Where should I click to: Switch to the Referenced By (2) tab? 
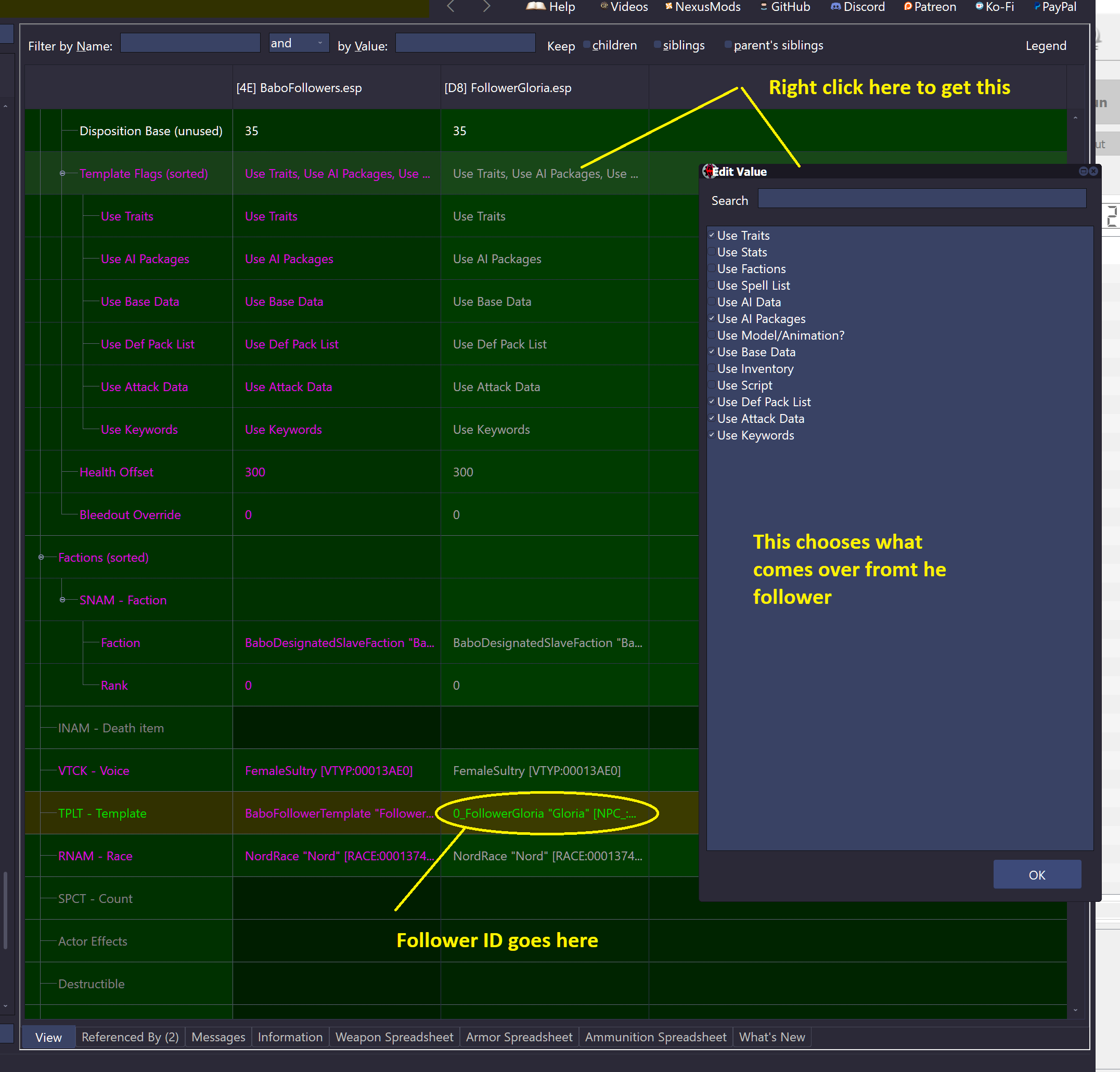click(x=130, y=1037)
